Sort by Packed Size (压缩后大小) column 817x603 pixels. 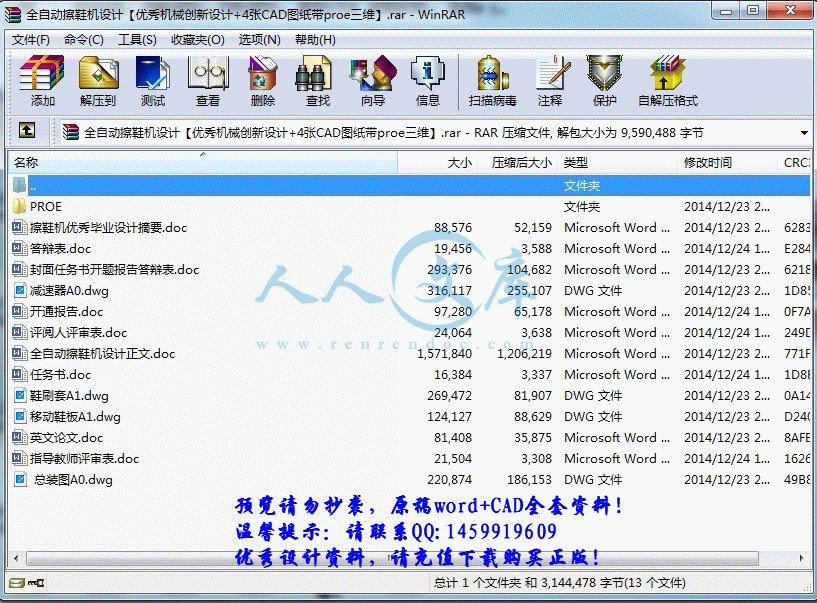pos(517,163)
